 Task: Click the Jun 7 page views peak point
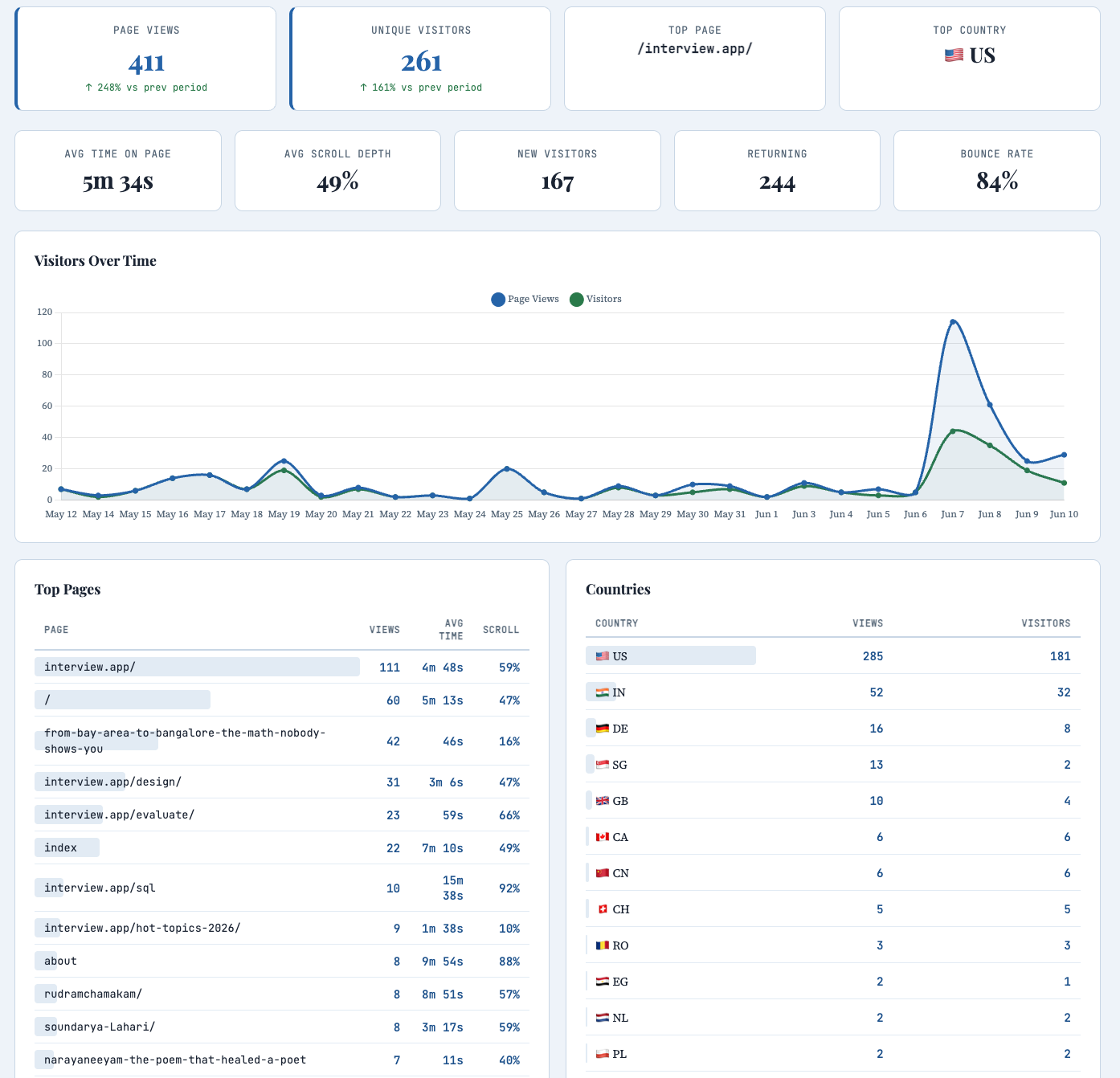(953, 322)
